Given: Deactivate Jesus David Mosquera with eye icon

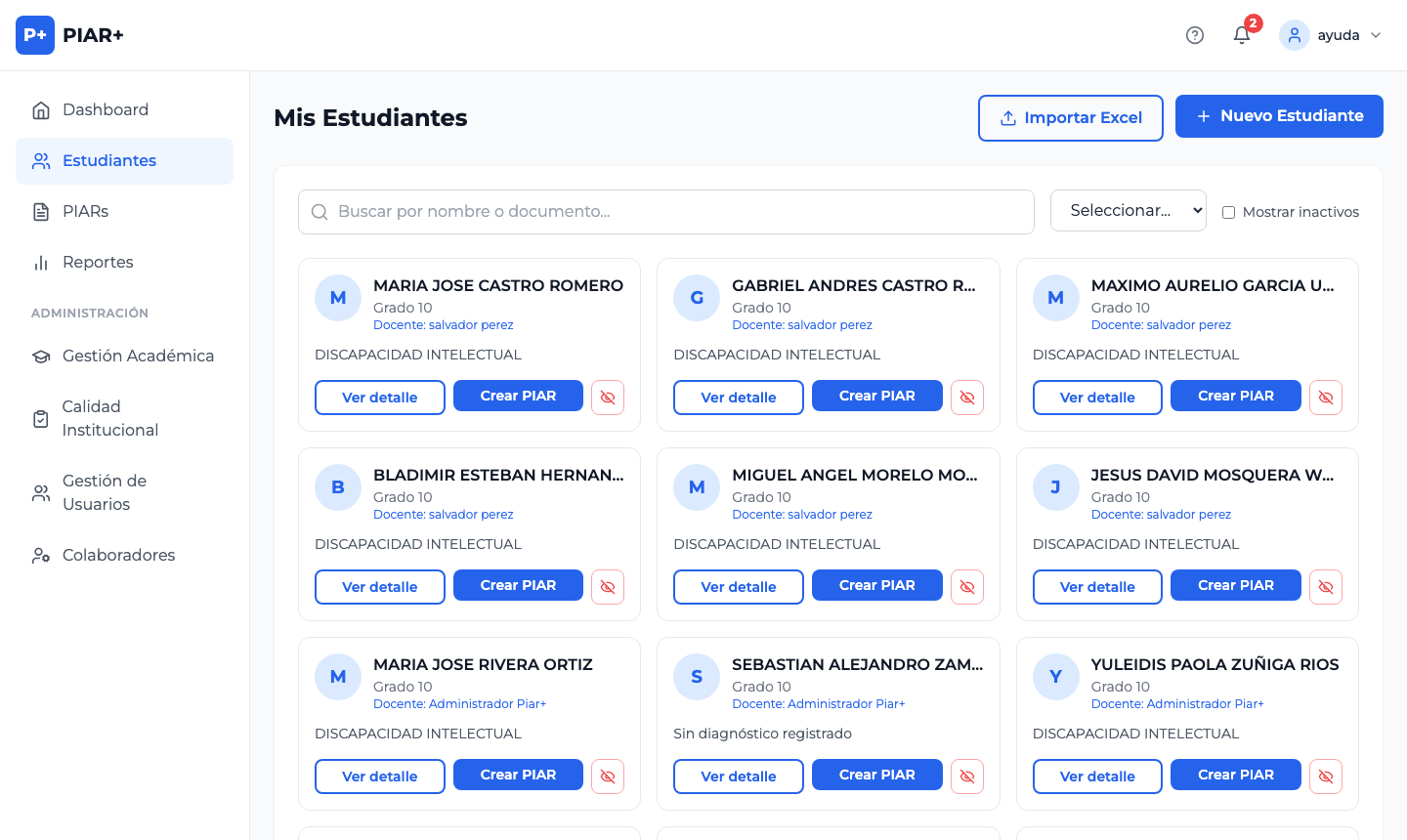Looking at the screenshot, I should pyautogui.click(x=1326, y=587).
